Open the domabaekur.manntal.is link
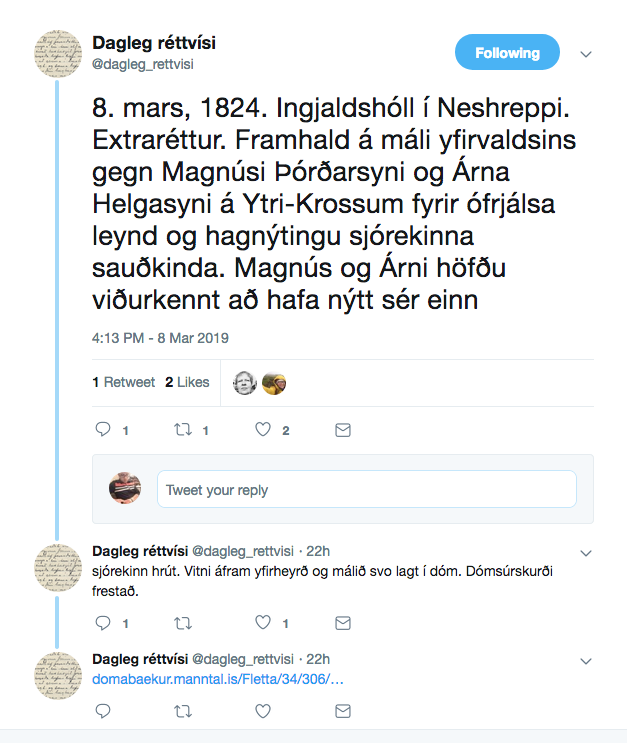The height and width of the screenshot is (743, 627). pos(218,678)
